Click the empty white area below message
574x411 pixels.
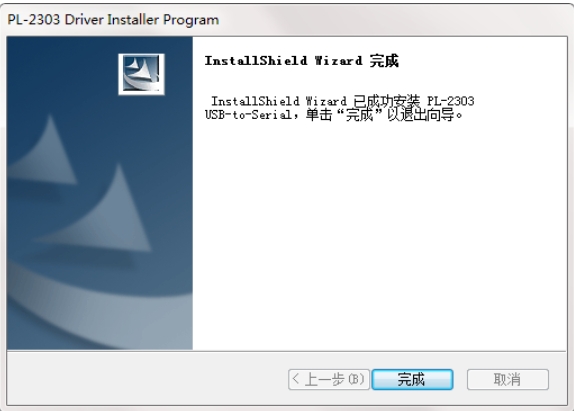379,234
